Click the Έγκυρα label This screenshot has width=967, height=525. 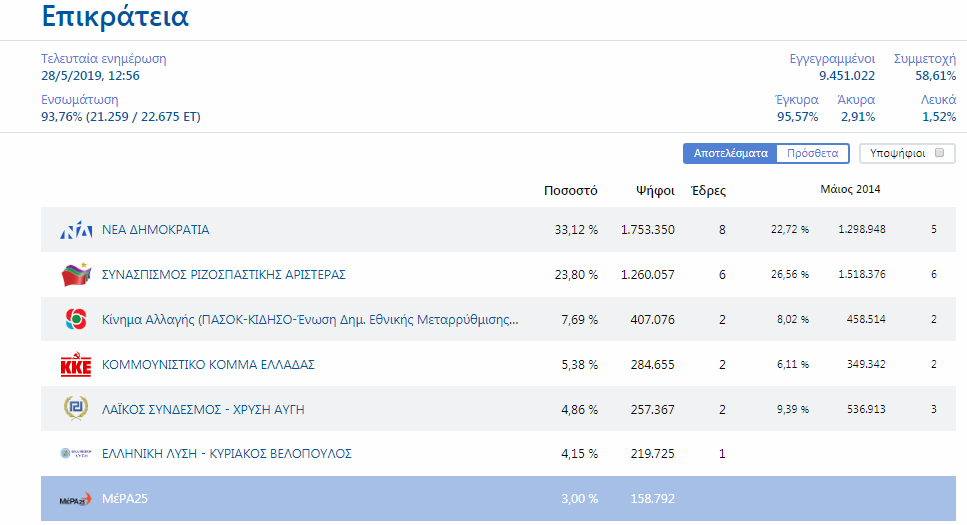pyautogui.click(x=797, y=99)
